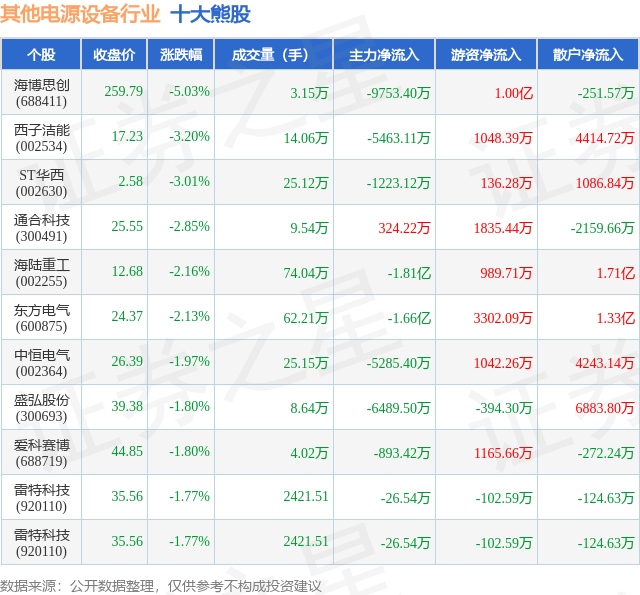Viewport: 640px width, 595px height.
Task: Click the -2.85% change value
Action: click(x=189, y=226)
